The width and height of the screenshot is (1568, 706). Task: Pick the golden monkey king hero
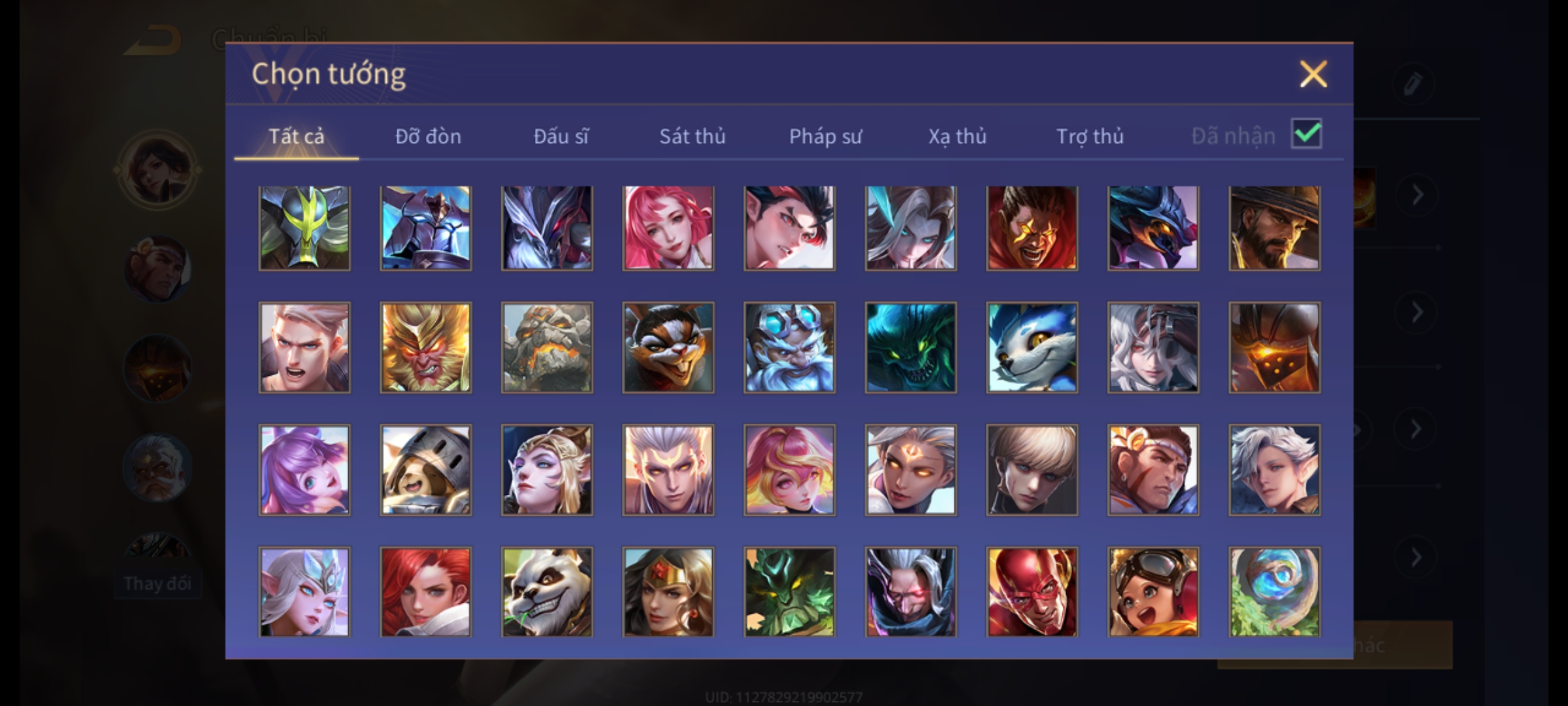coord(425,347)
